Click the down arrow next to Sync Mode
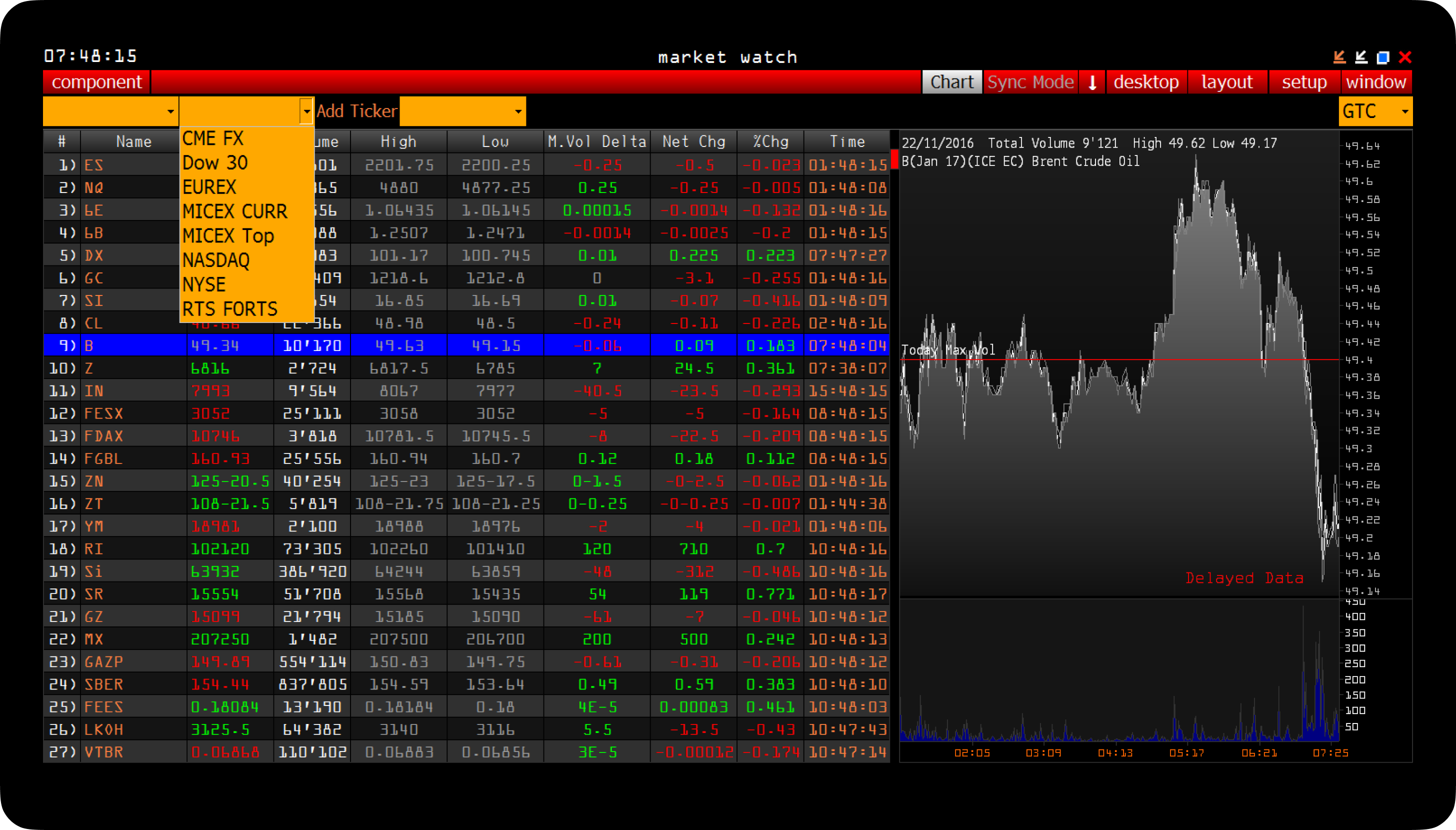The image size is (1456, 830). pyautogui.click(x=1092, y=82)
